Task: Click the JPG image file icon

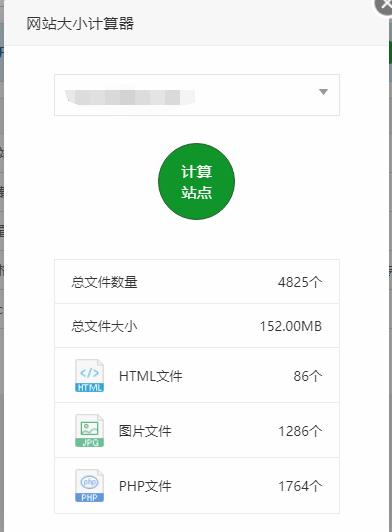Action: [89, 431]
